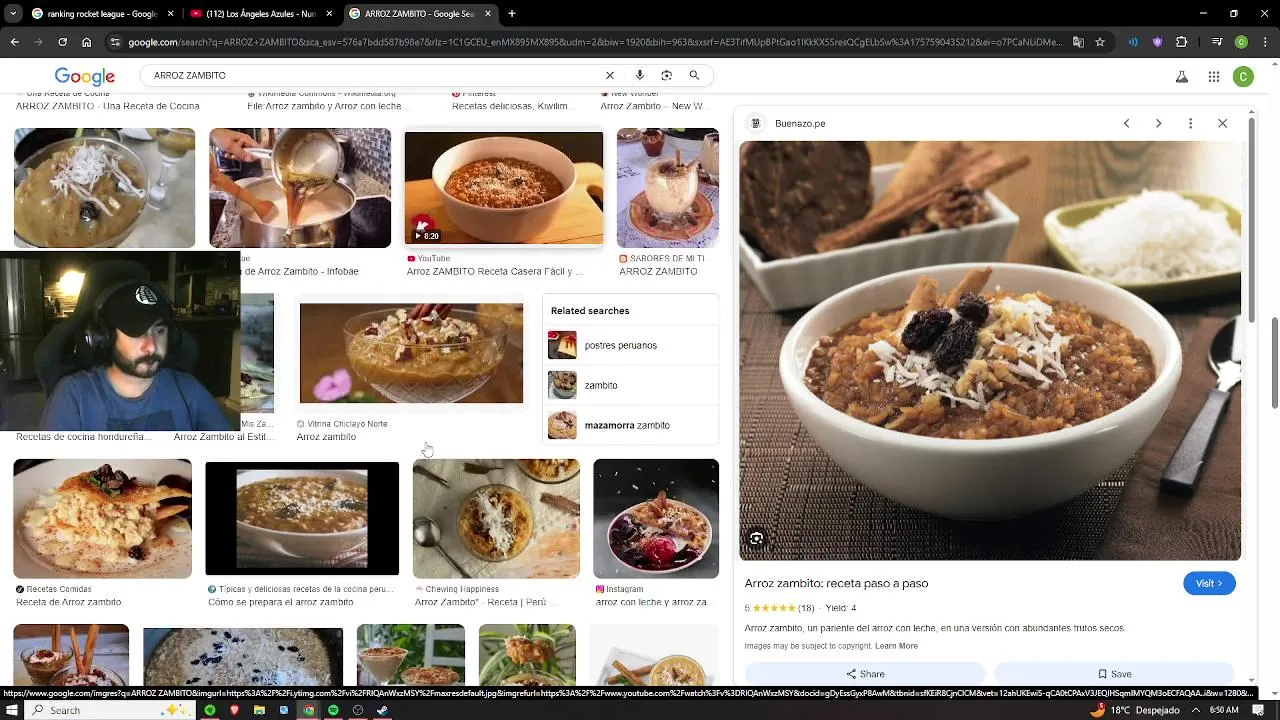Open File Explorer from taskbar

click(x=259, y=710)
